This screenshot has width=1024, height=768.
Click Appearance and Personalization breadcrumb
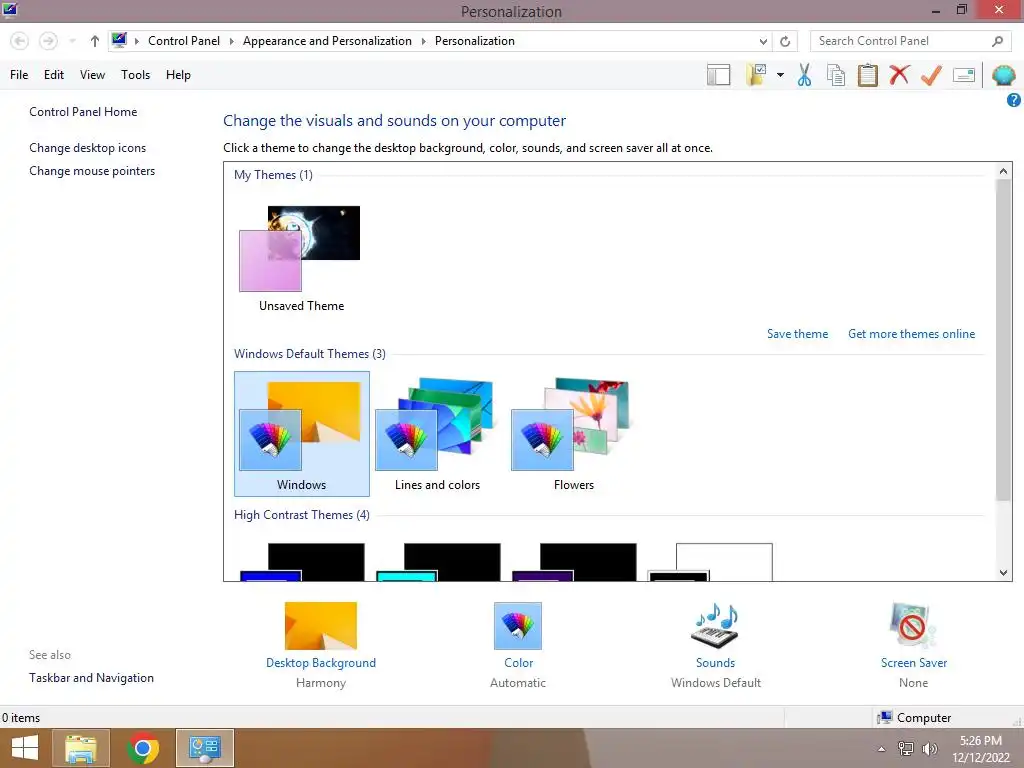click(x=327, y=41)
